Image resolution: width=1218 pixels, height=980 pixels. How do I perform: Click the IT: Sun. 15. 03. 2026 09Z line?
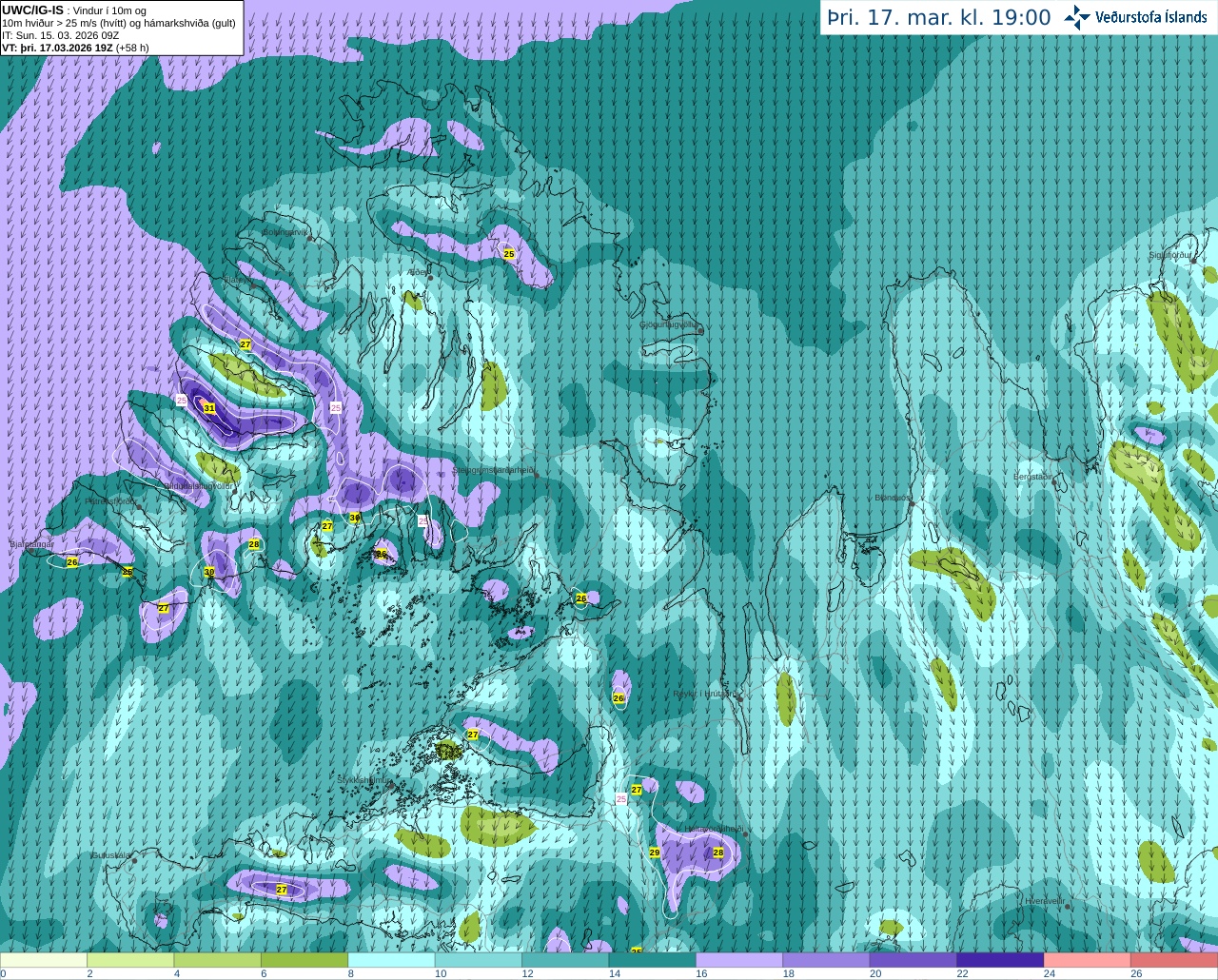60,35
